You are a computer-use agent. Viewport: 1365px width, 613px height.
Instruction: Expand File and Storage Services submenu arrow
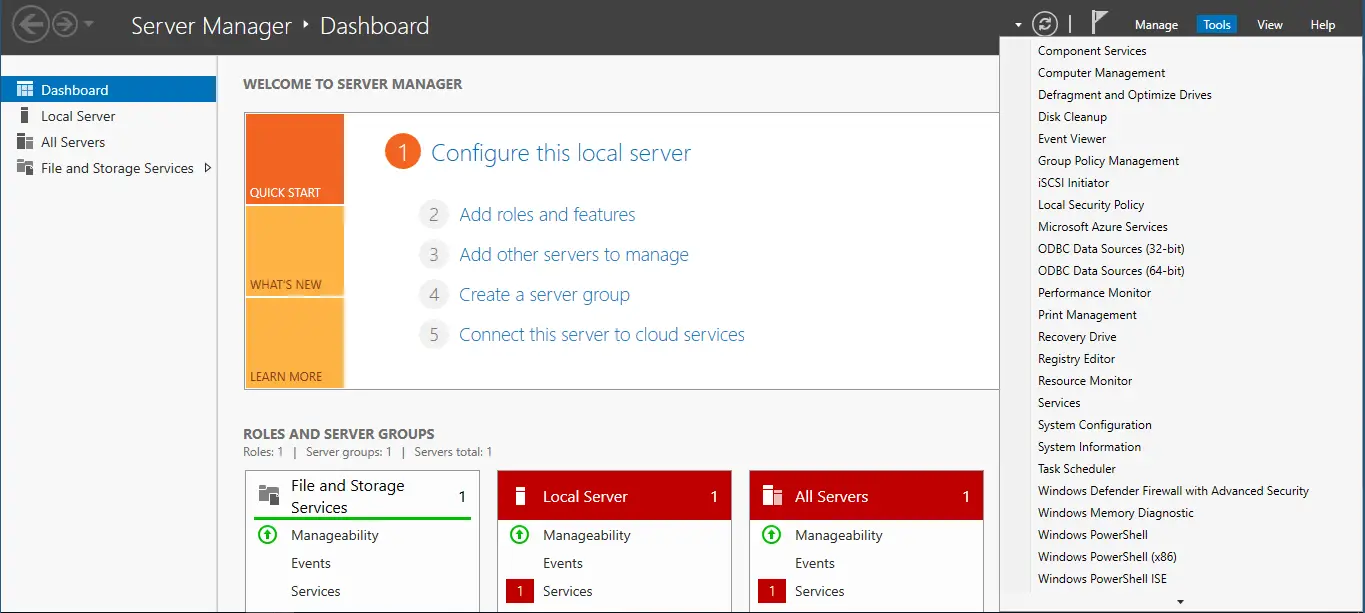tap(207, 168)
